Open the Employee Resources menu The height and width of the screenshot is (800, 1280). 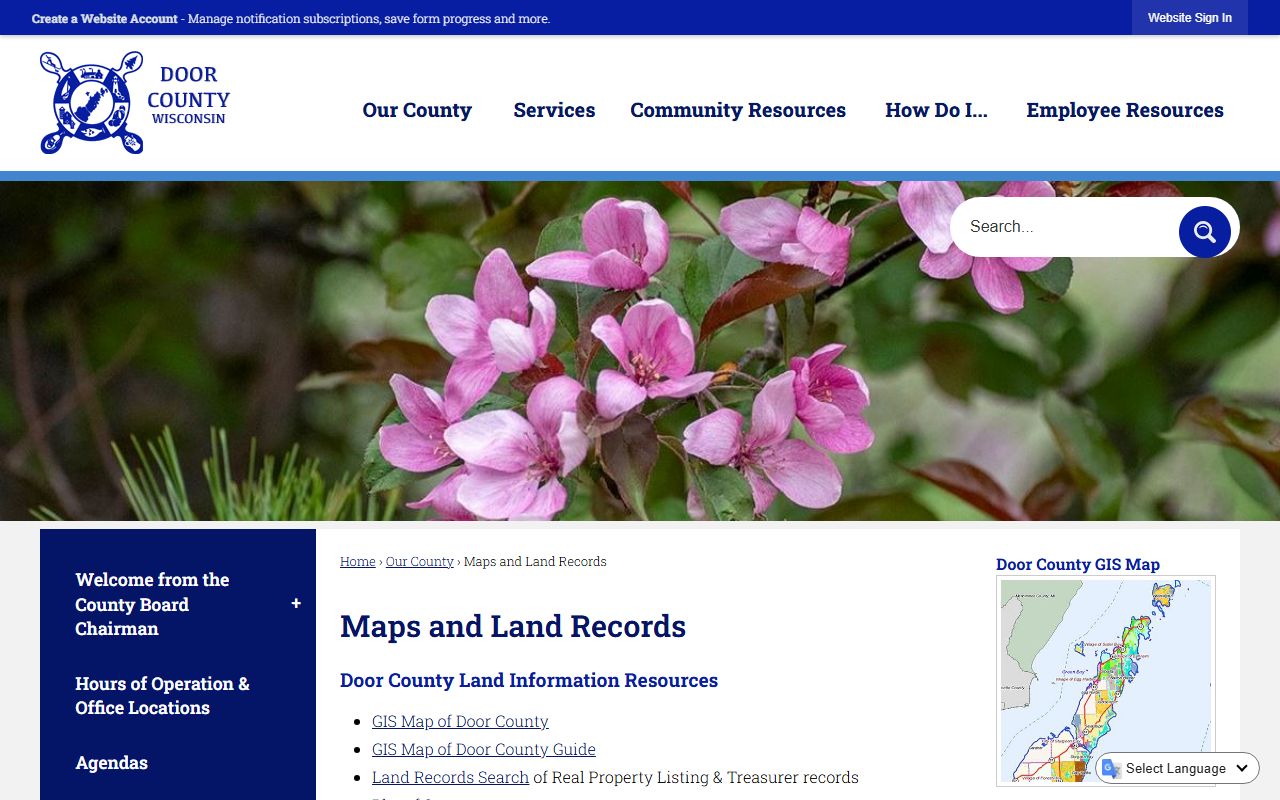[1125, 110]
